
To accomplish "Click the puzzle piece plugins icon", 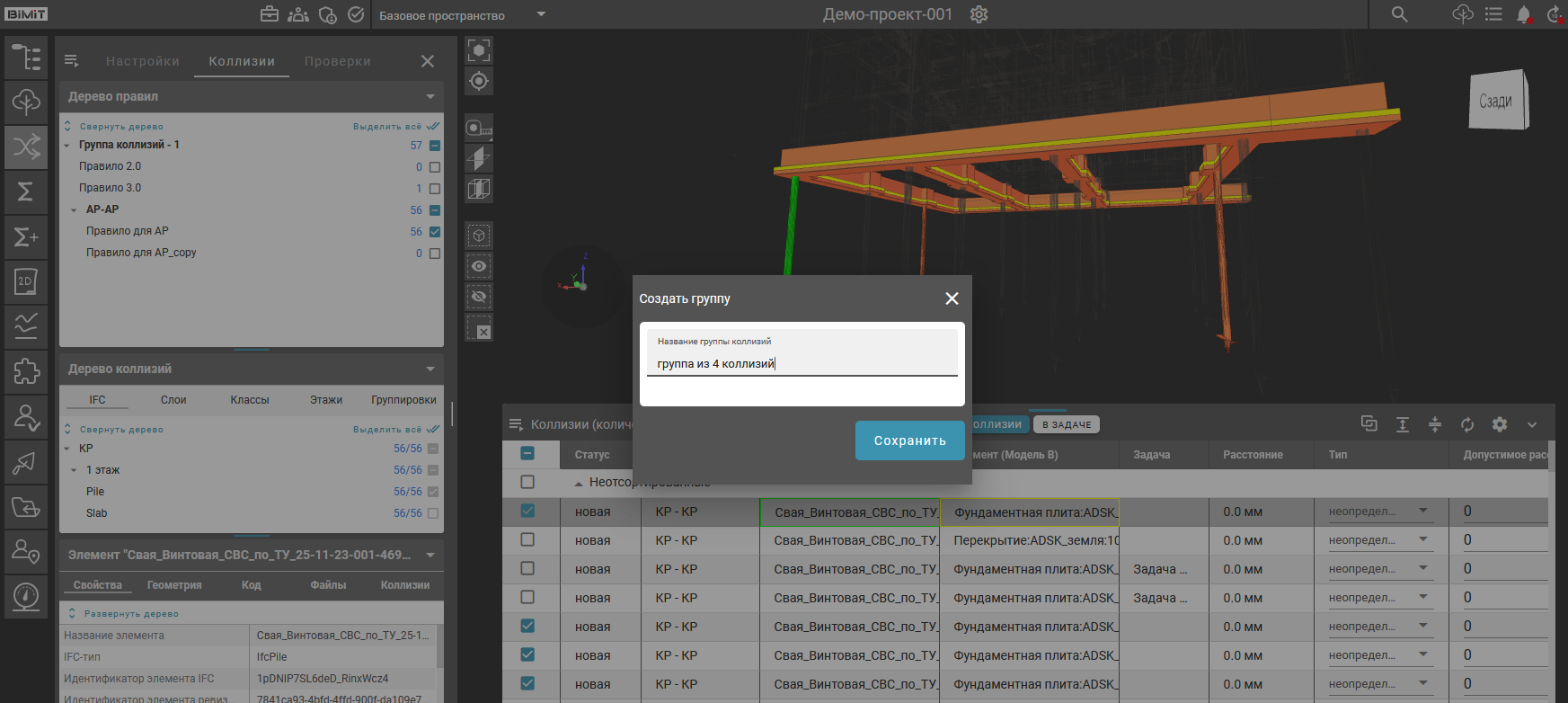I will (26, 371).
